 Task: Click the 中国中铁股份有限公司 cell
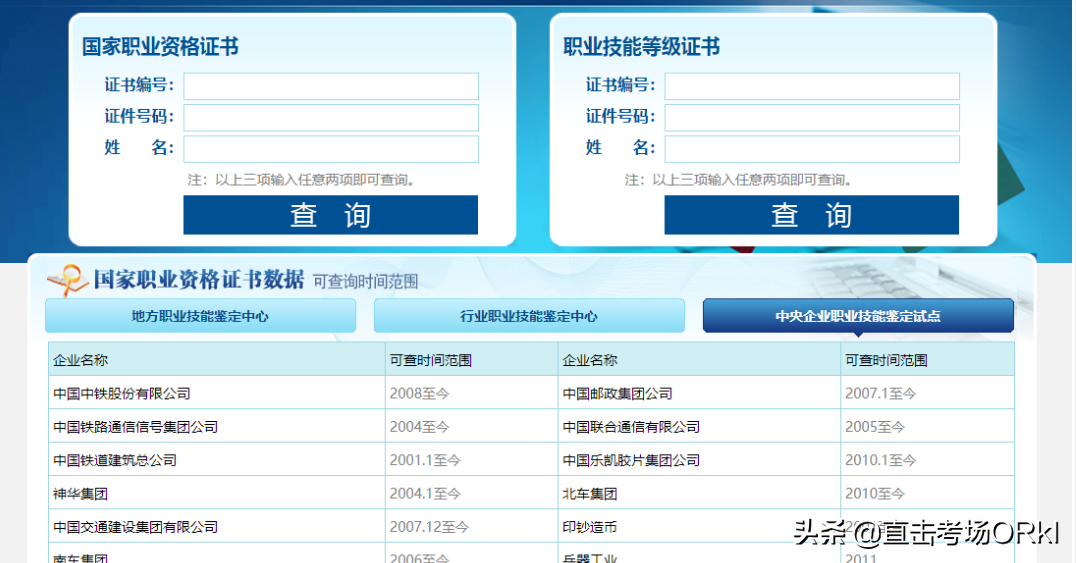(x=217, y=393)
